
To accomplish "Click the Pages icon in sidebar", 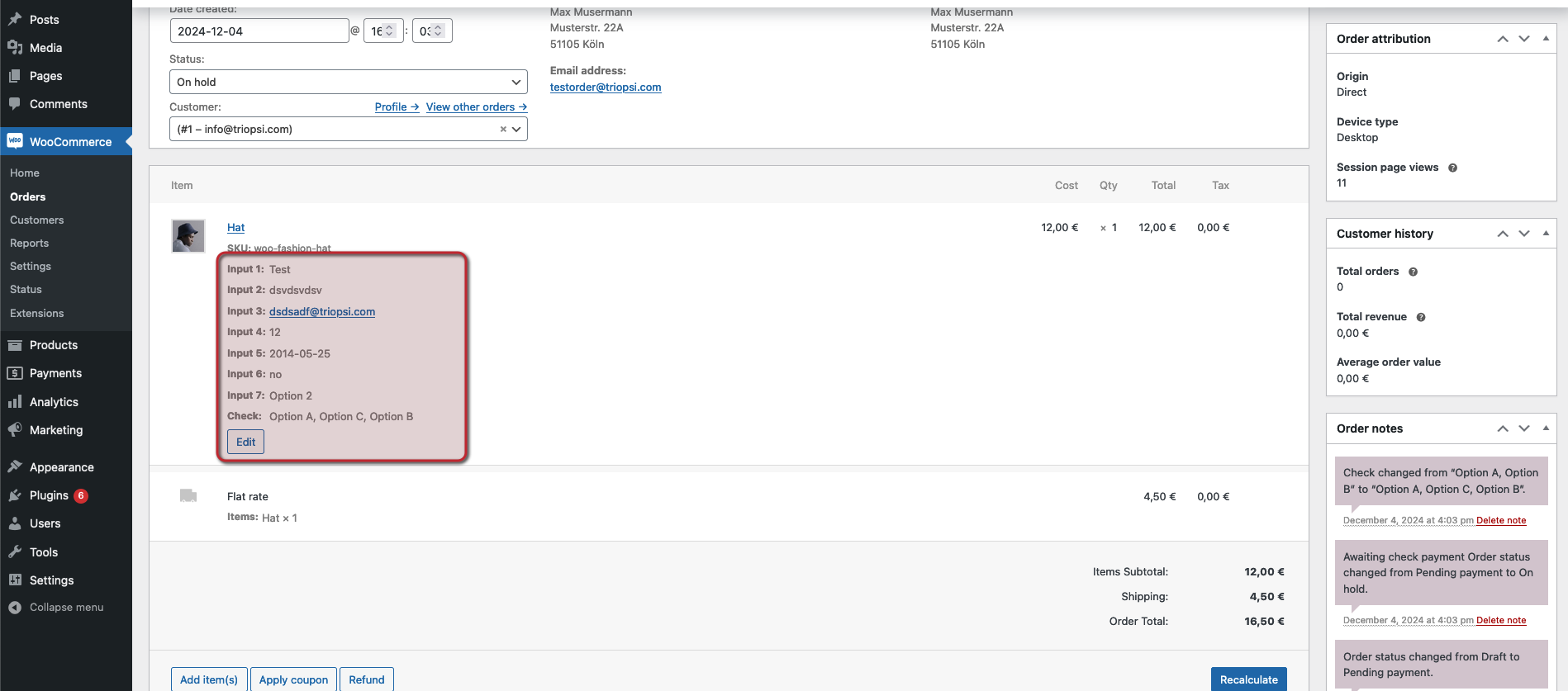I will point(15,76).
